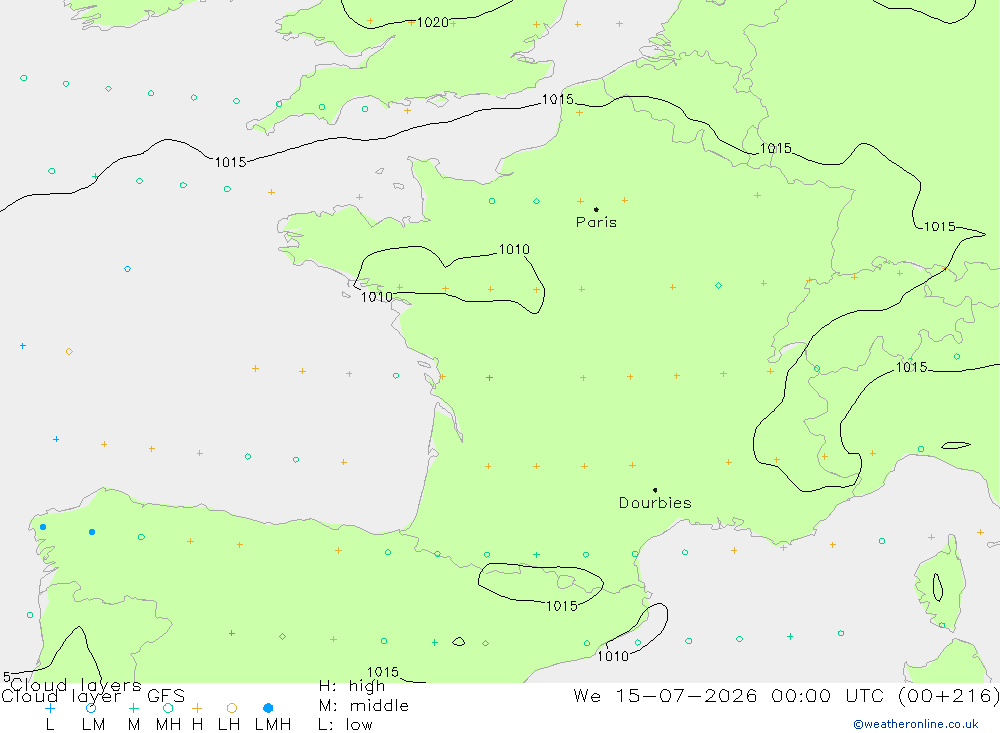1000x733 pixels.
Task: Click the "1010" label off the Mediterranean coast
Action: [613, 656]
